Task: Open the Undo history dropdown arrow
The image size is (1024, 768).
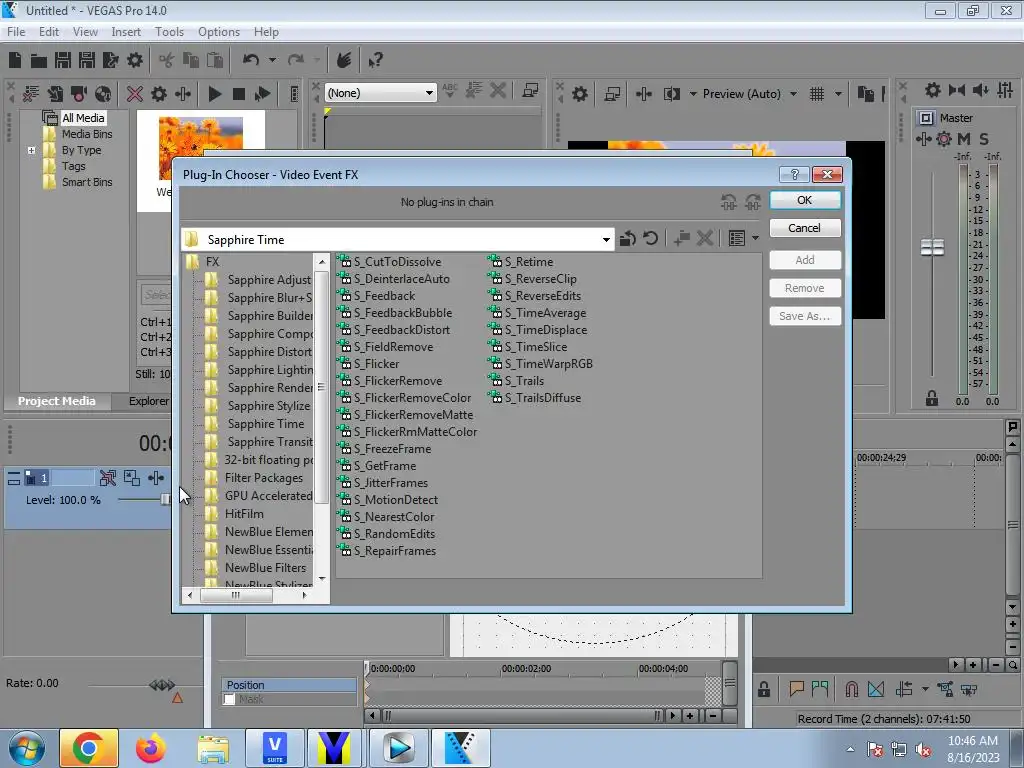Action: click(x=272, y=60)
